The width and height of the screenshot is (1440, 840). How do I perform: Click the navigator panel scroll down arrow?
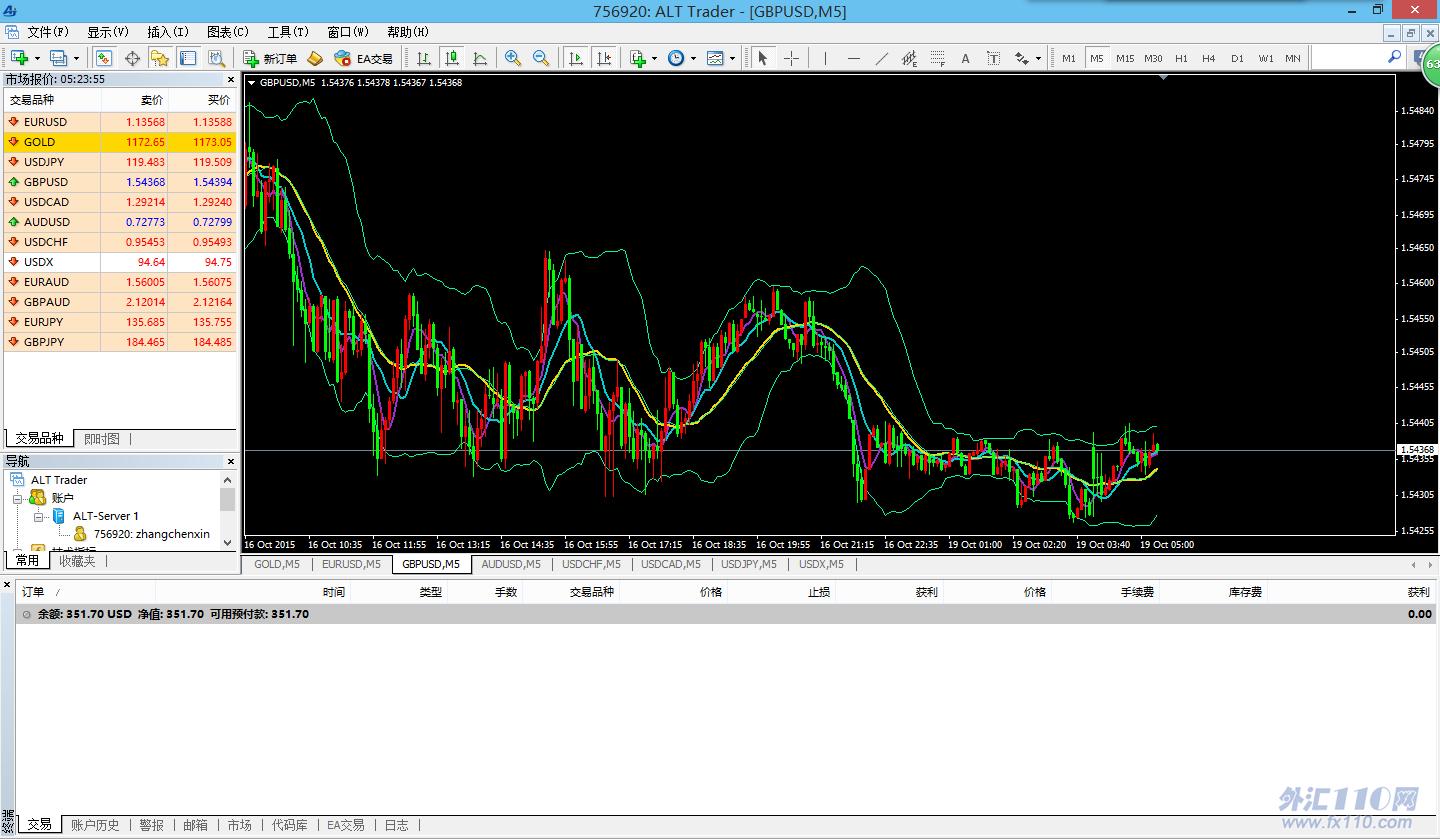tap(228, 542)
